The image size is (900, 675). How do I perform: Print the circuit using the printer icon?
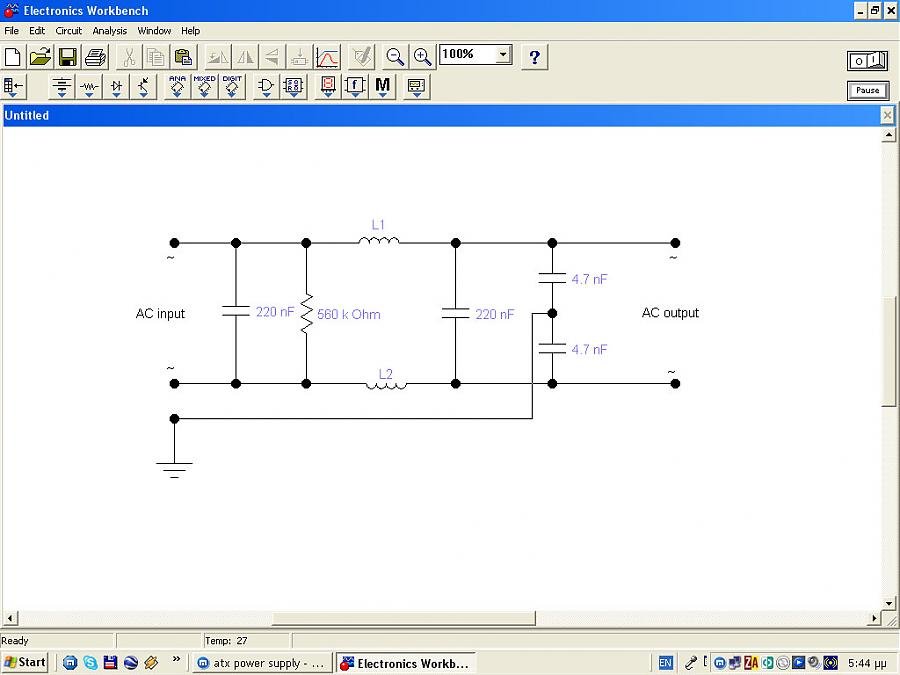click(x=95, y=57)
